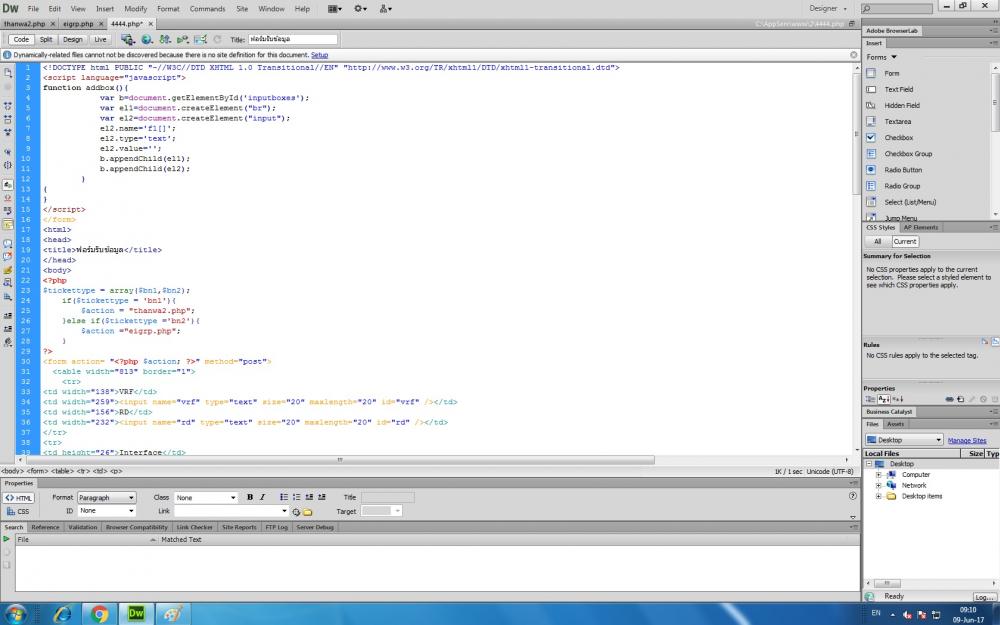Click the green Find All play icon
Image resolution: width=1000 pixels, height=625 pixels.
point(6,539)
